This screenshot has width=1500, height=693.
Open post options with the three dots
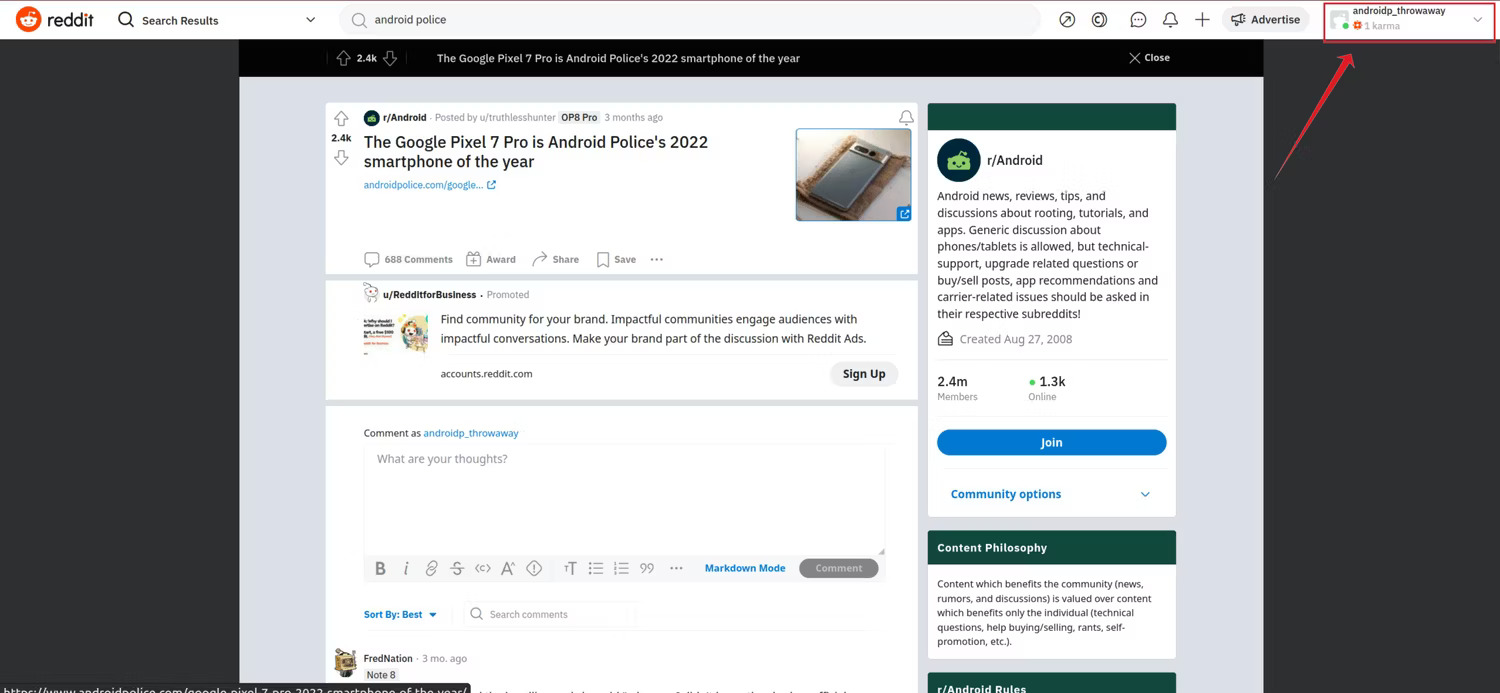click(x=656, y=259)
